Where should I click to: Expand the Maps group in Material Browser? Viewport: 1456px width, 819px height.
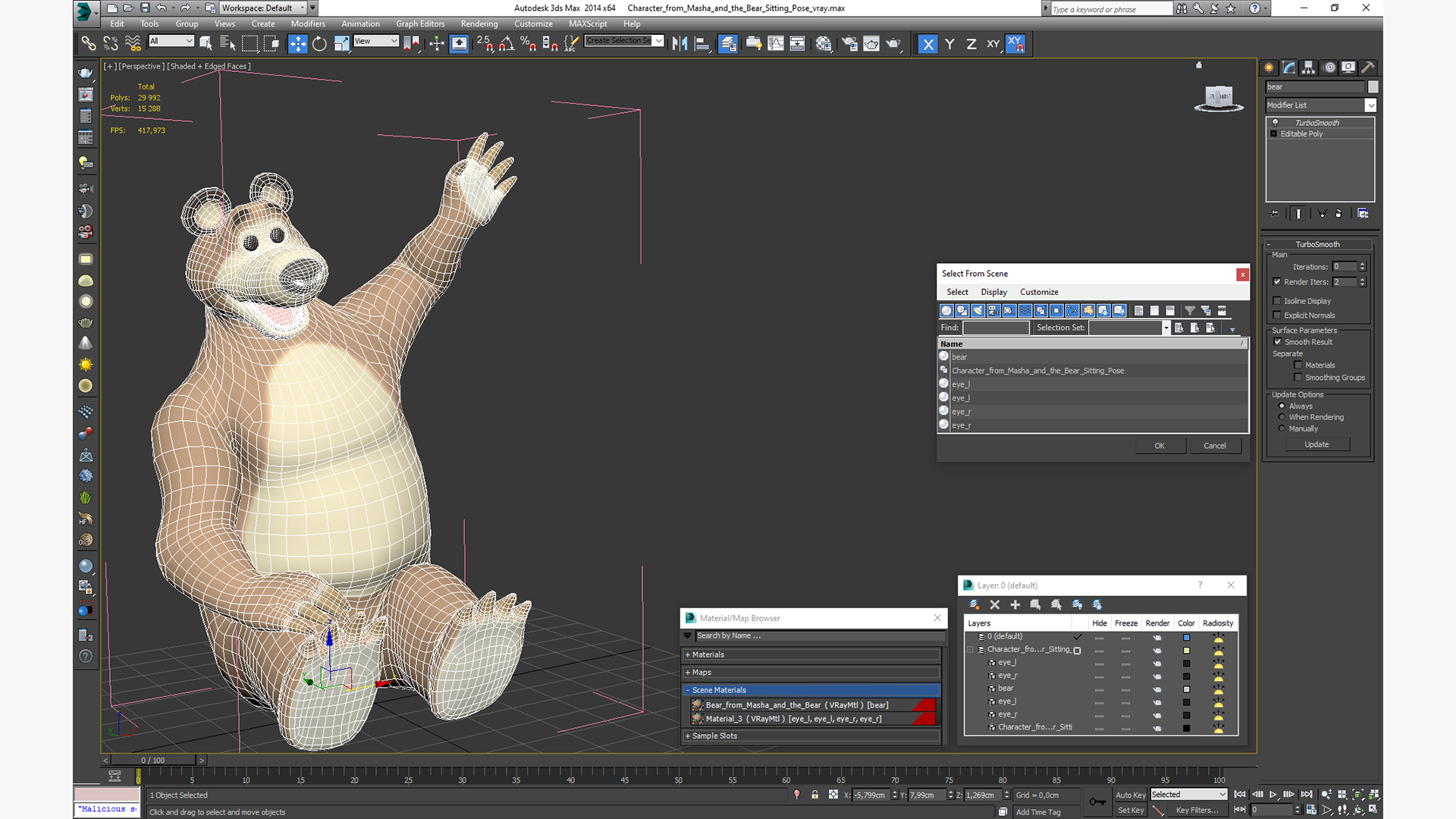pos(811,672)
